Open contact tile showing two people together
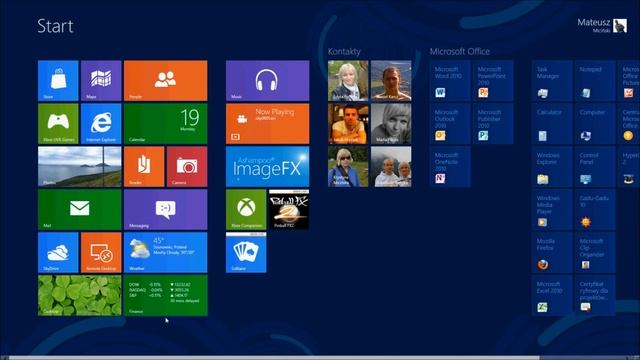The width and height of the screenshot is (640, 360). click(391, 167)
